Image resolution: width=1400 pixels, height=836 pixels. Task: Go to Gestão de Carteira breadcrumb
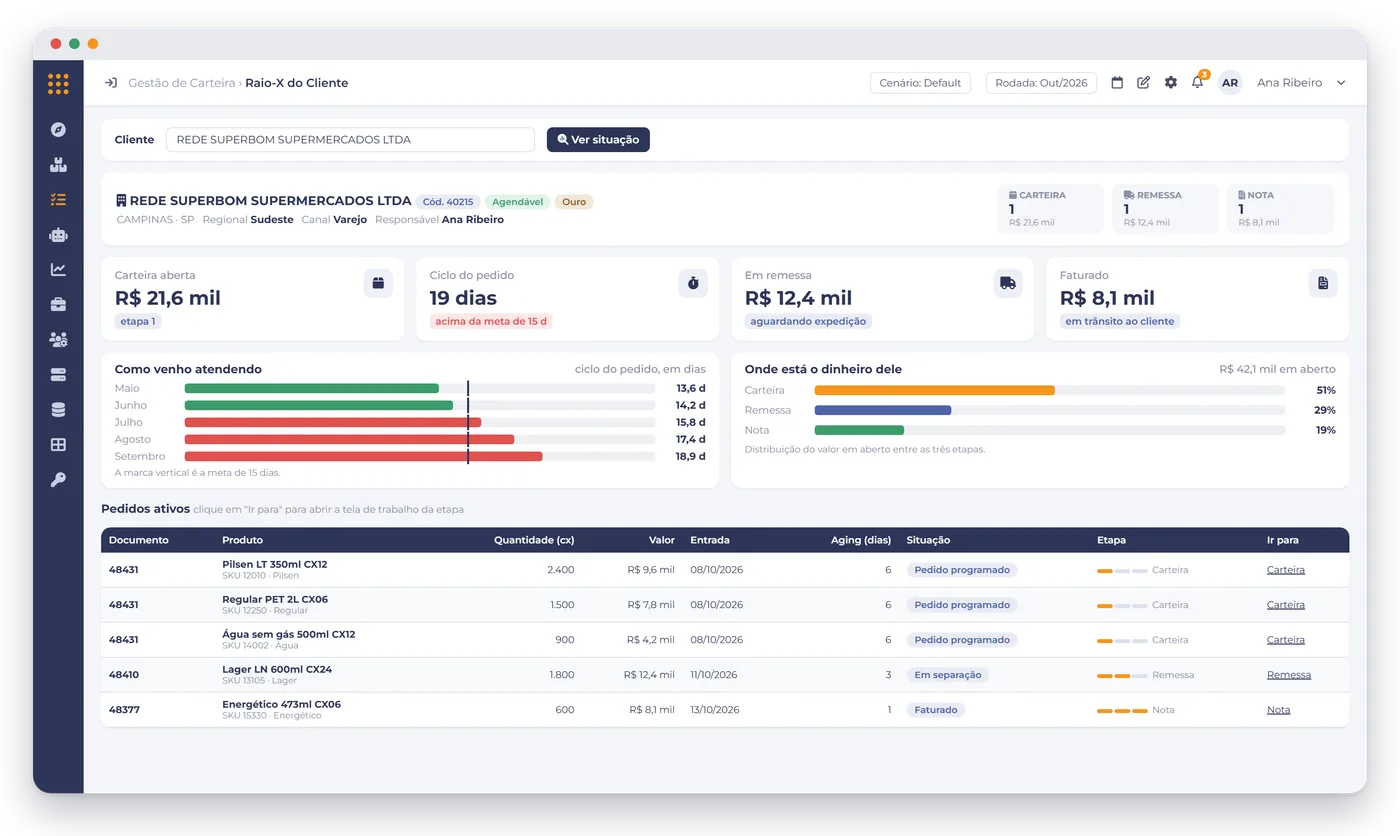182,83
